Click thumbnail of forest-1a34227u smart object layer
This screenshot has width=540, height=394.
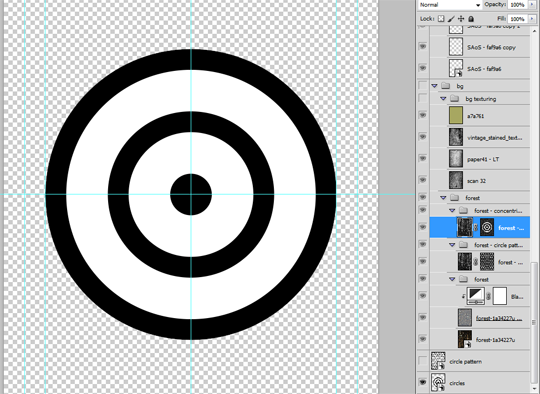[x=465, y=339]
